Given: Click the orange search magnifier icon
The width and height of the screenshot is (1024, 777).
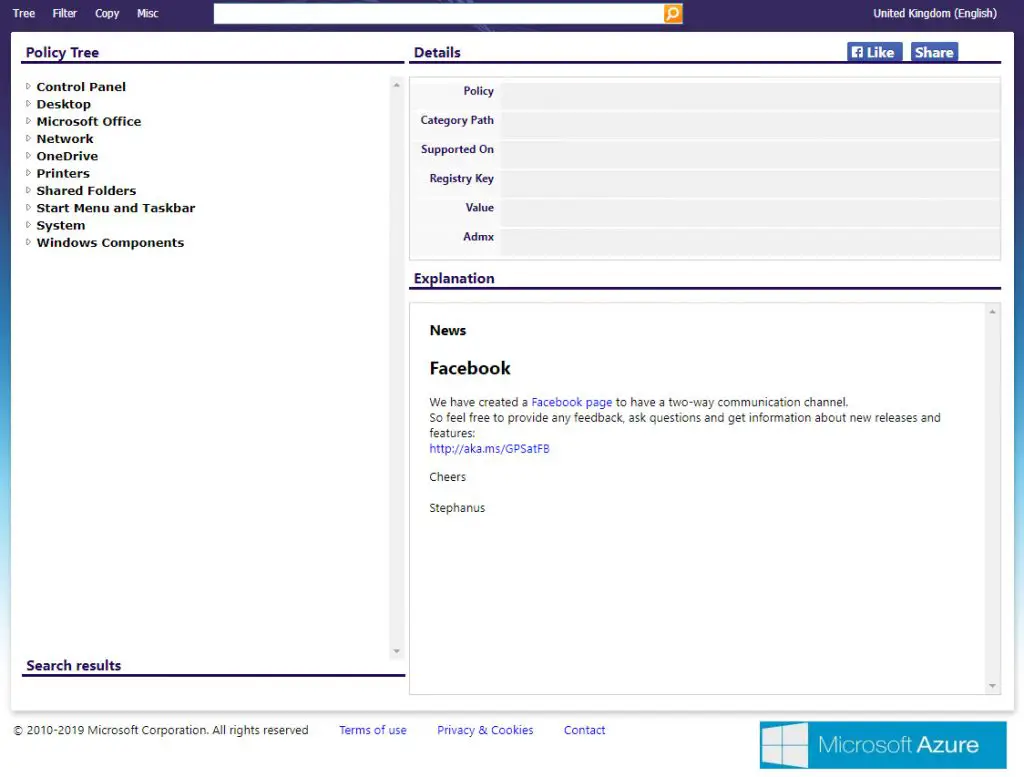Looking at the screenshot, I should (x=673, y=13).
